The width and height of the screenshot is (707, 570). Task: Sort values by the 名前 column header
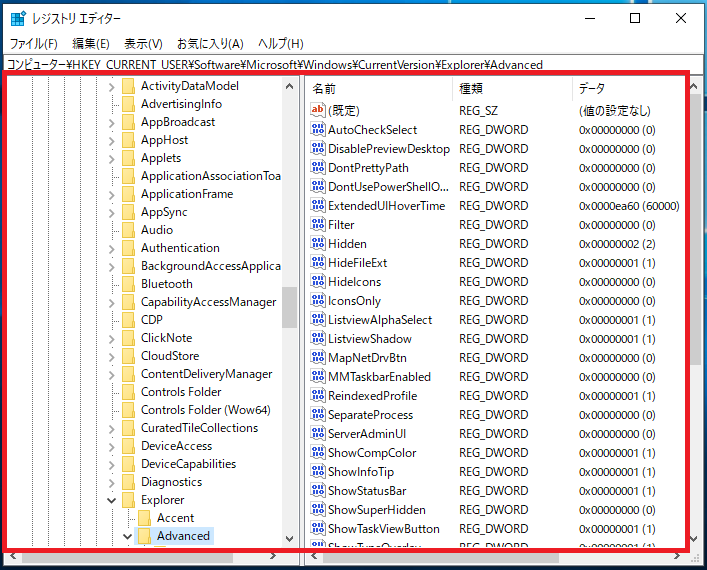[379, 88]
